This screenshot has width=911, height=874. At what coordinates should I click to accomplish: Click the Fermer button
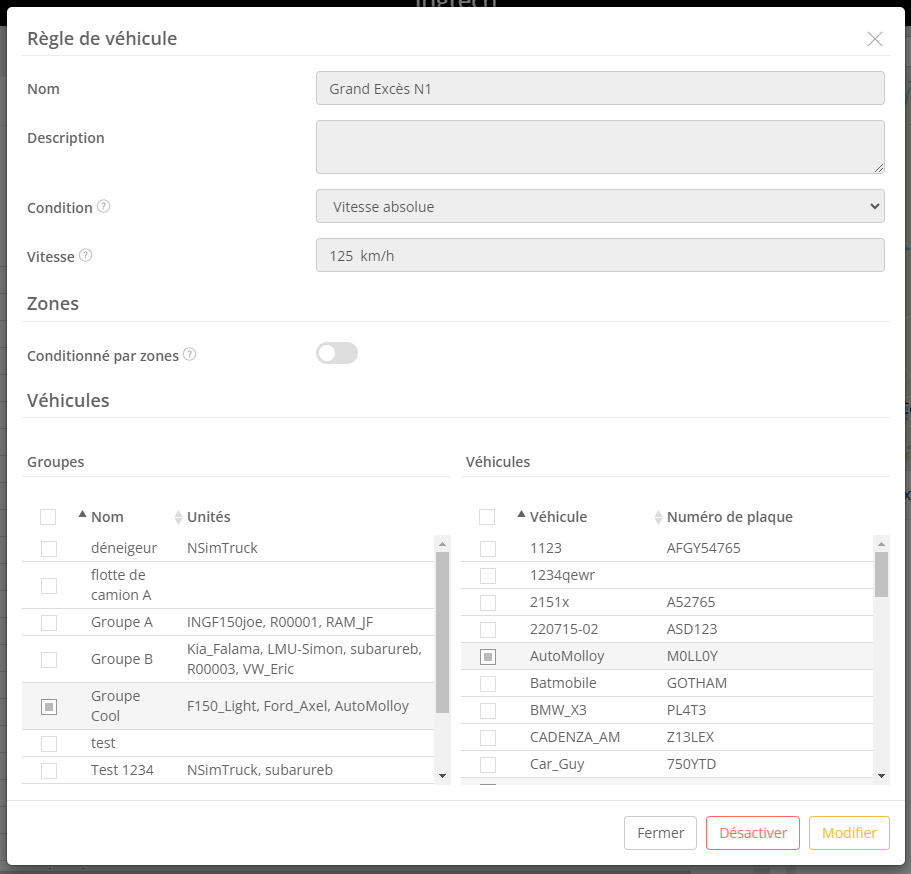pyautogui.click(x=660, y=833)
